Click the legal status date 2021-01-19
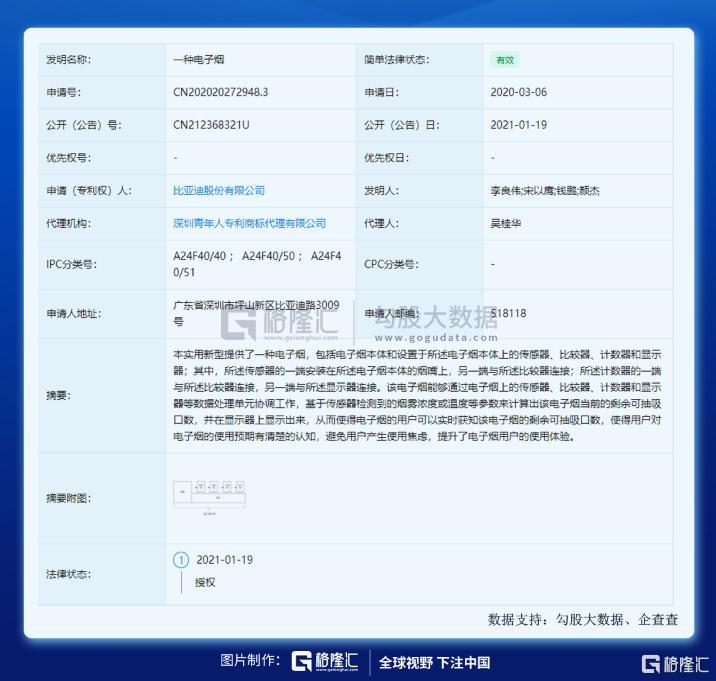Screen dimensions: 716x681 point(224,560)
